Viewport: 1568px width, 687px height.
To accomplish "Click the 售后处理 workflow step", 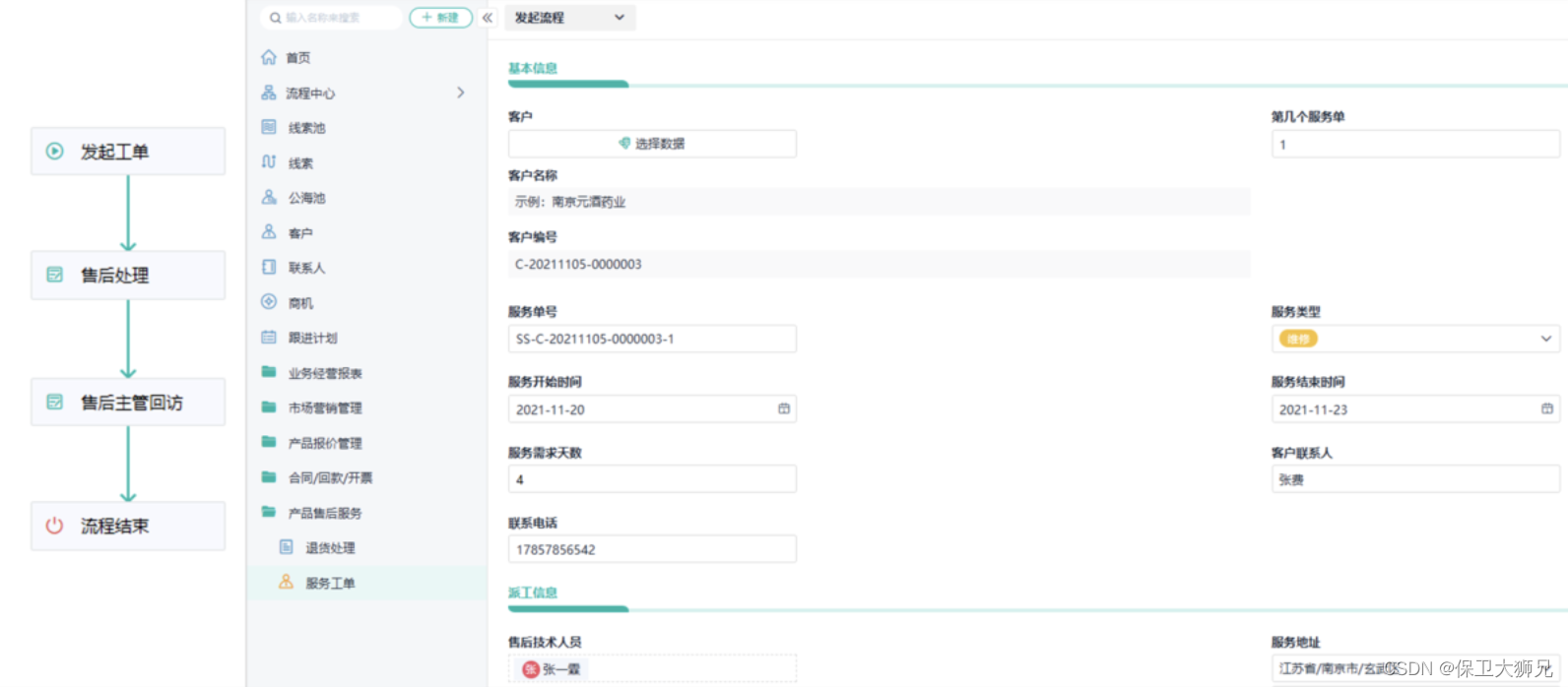I will click(128, 275).
